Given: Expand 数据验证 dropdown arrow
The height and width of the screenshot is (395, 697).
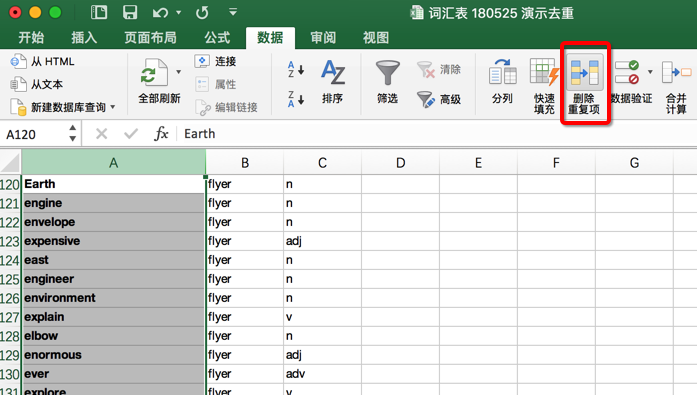Looking at the screenshot, I should click(650, 72).
